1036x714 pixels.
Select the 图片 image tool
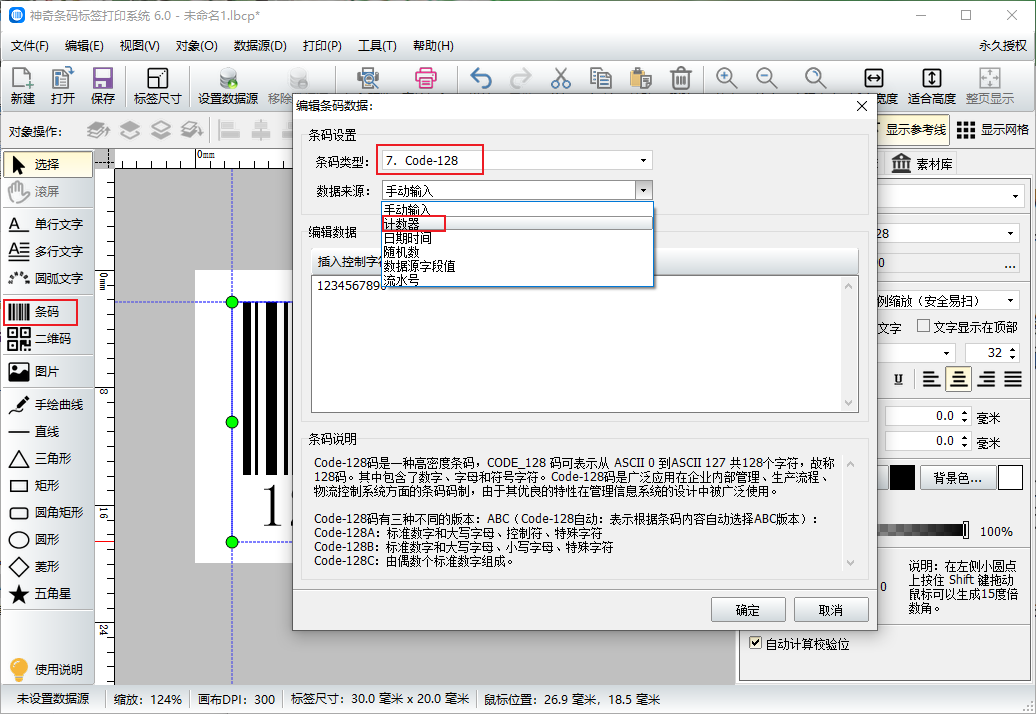point(48,372)
